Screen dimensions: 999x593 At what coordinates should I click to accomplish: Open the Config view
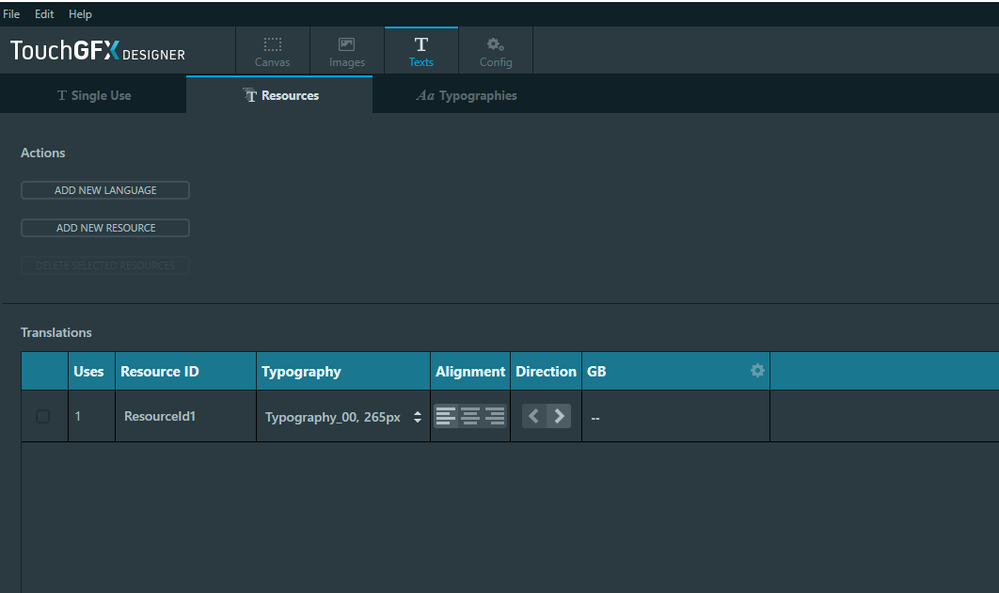pyautogui.click(x=496, y=51)
